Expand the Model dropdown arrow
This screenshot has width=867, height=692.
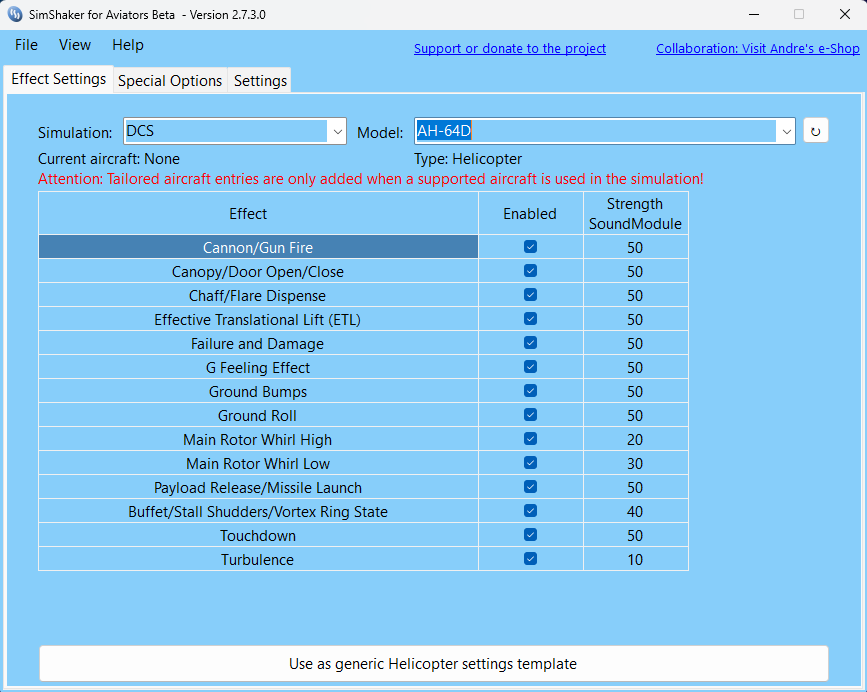click(786, 132)
